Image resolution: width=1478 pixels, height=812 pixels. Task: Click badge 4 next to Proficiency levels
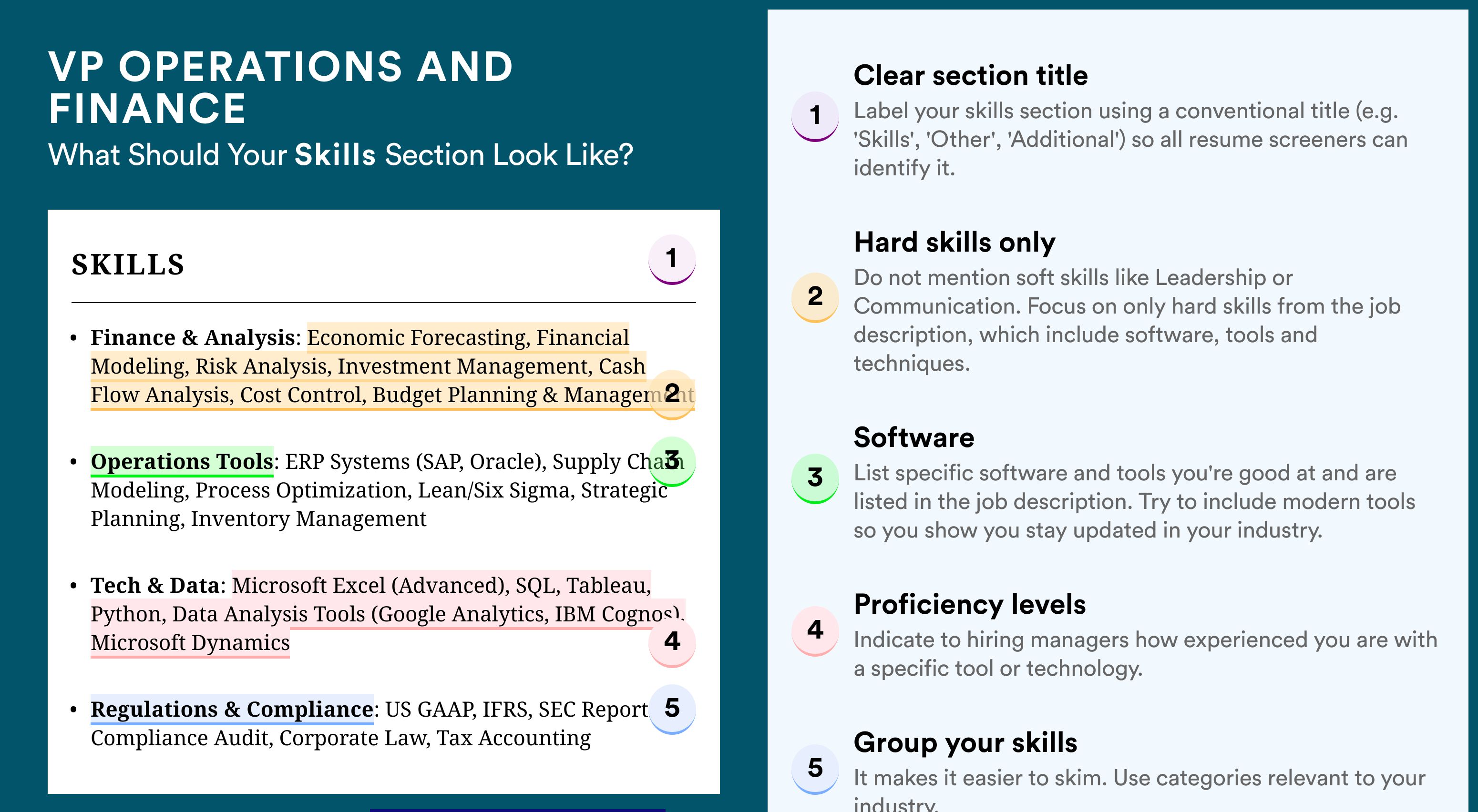point(815,630)
